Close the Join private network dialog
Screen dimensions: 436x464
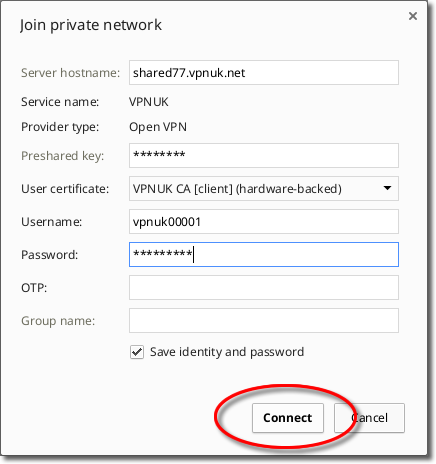pos(413,16)
